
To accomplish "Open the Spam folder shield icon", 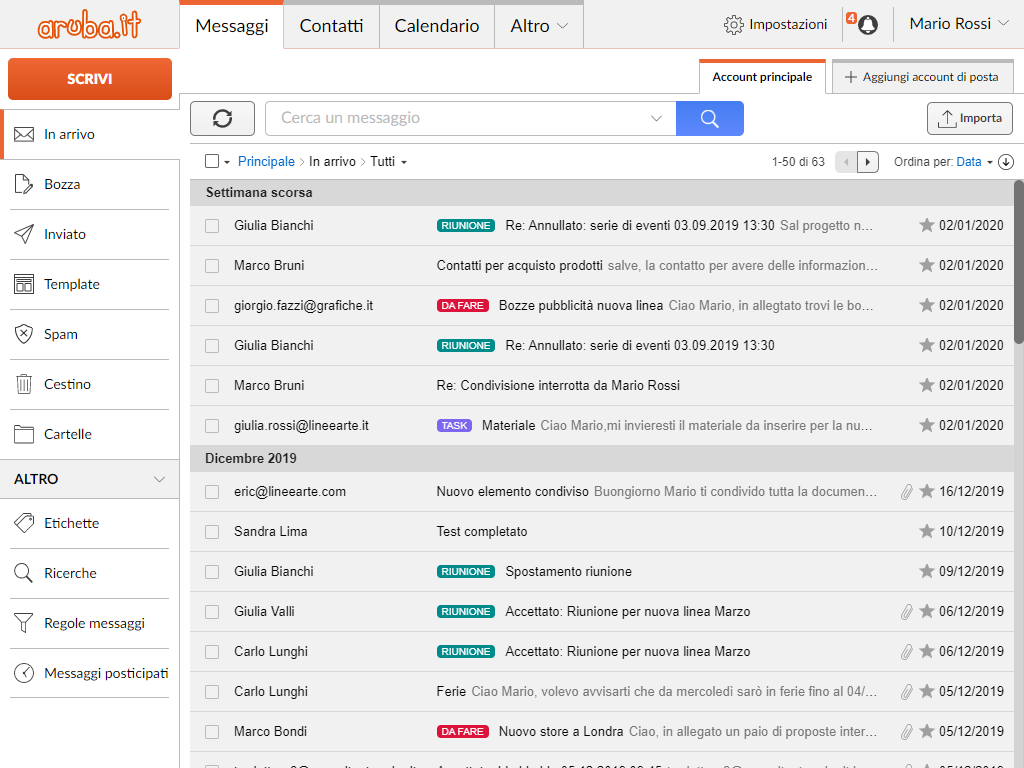I will [24, 334].
